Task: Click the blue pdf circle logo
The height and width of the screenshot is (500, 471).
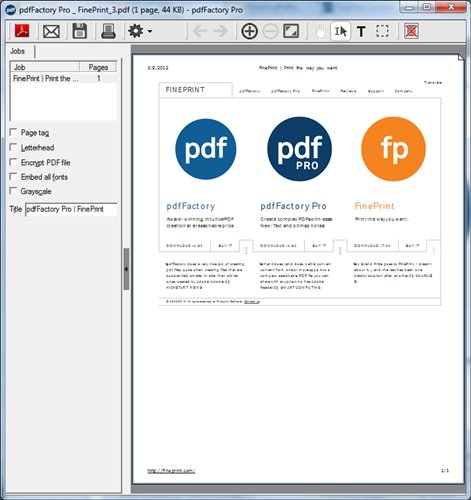Action: click(x=206, y=149)
